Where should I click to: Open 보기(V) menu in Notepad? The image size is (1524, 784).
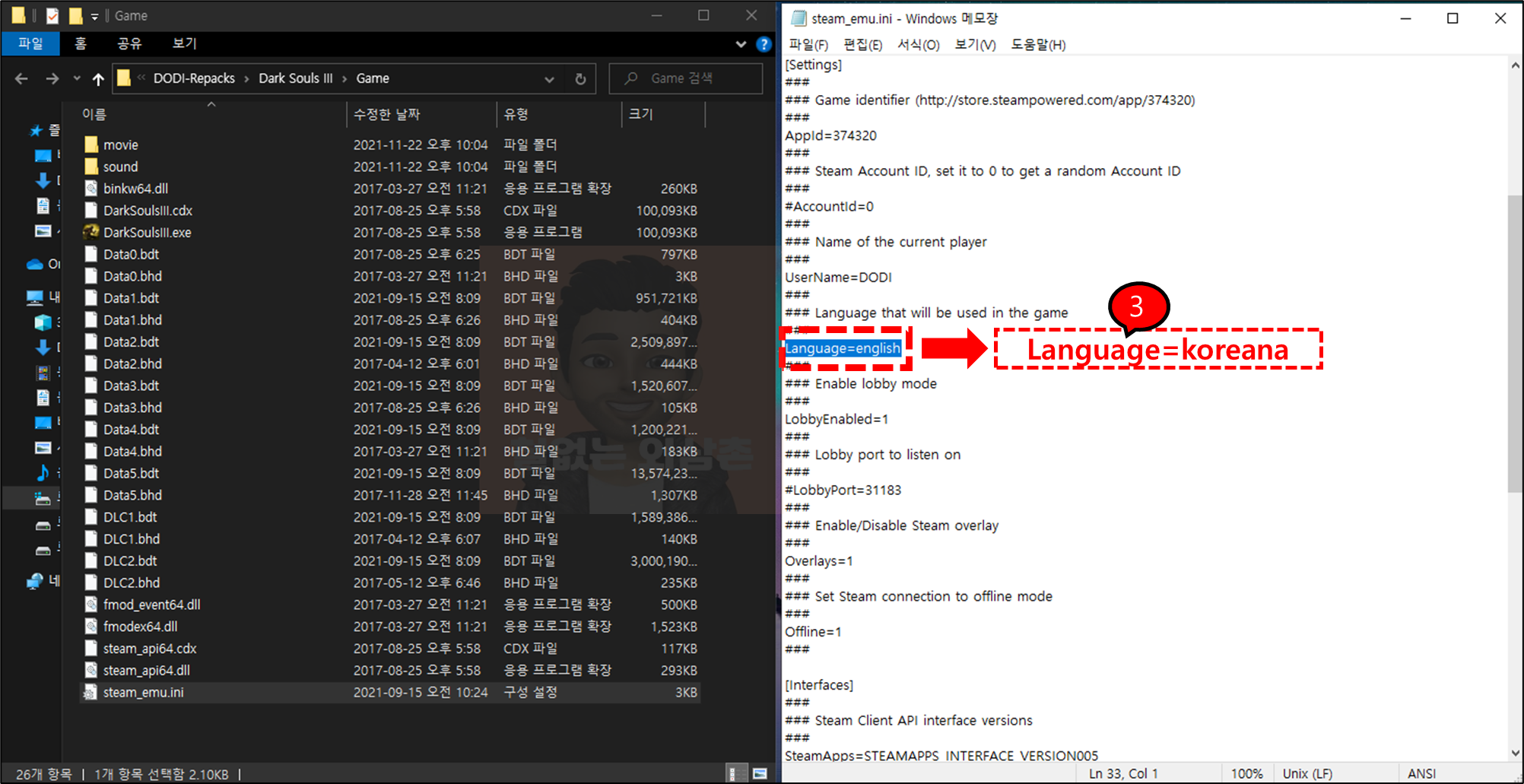(x=975, y=45)
